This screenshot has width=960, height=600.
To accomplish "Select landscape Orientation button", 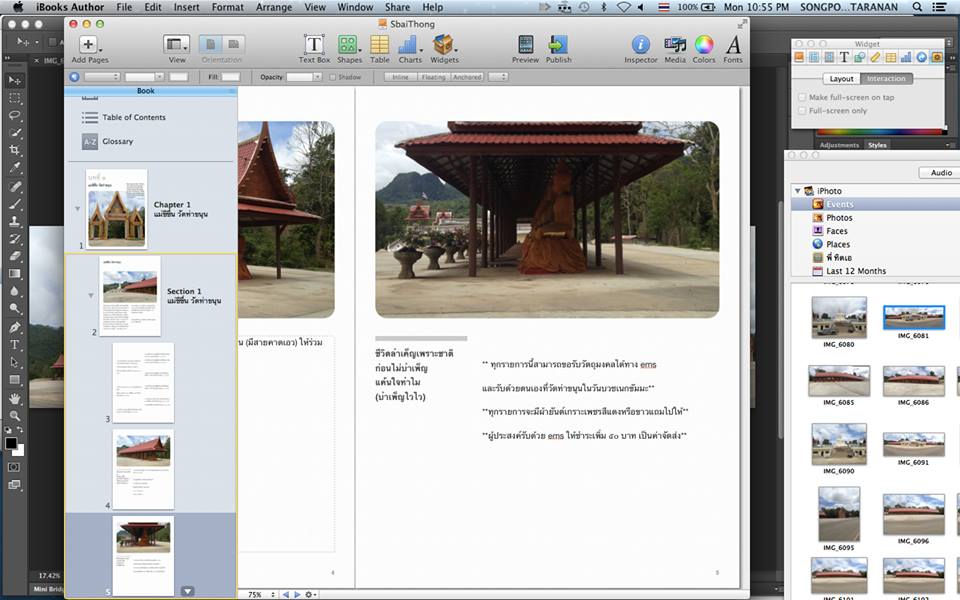I will pyautogui.click(x=233, y=44).
